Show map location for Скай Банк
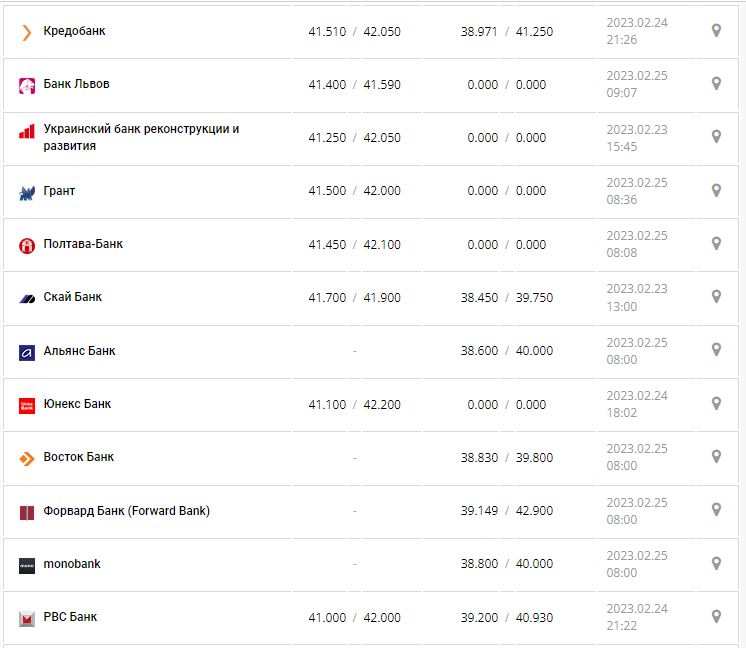Viewport: 746px width, 648px height. (x=716, y=296)
